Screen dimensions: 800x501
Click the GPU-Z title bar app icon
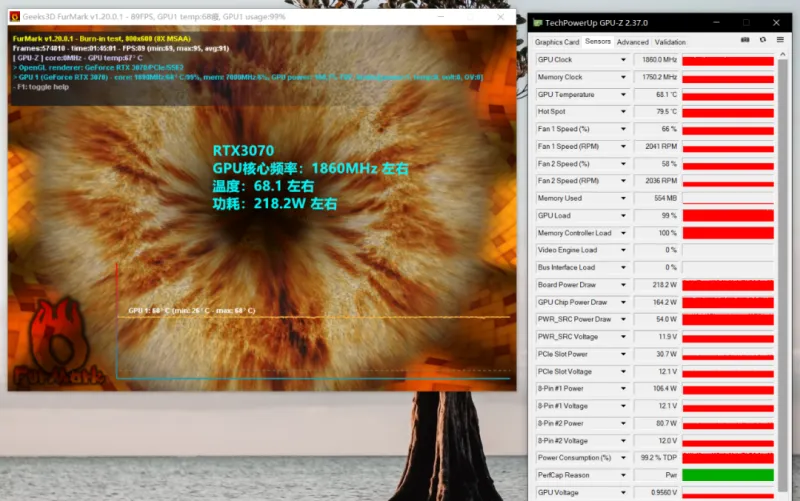click(x=537, y=23)
